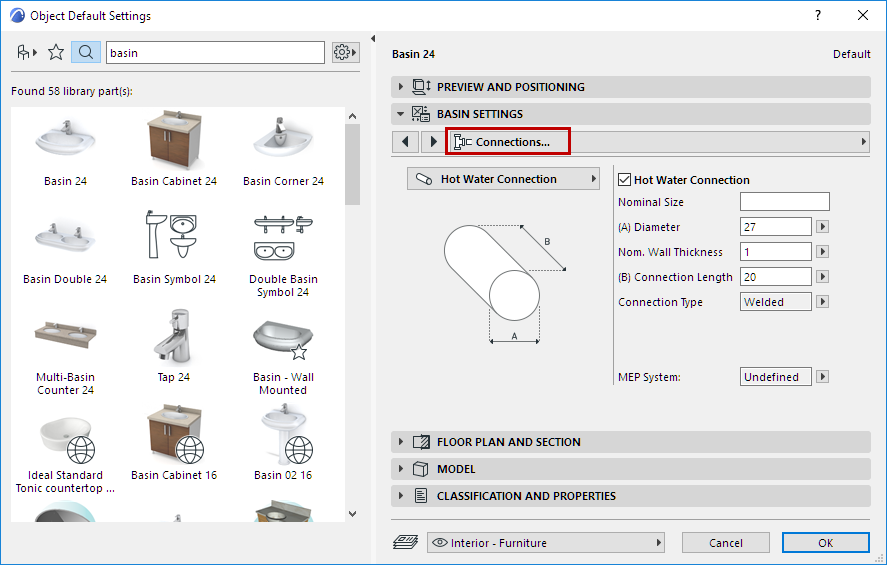Select the Basin Cabinet 24 part
Image resolution: width=887 pixels, height=565 pixels.
[x=174, y=148]
